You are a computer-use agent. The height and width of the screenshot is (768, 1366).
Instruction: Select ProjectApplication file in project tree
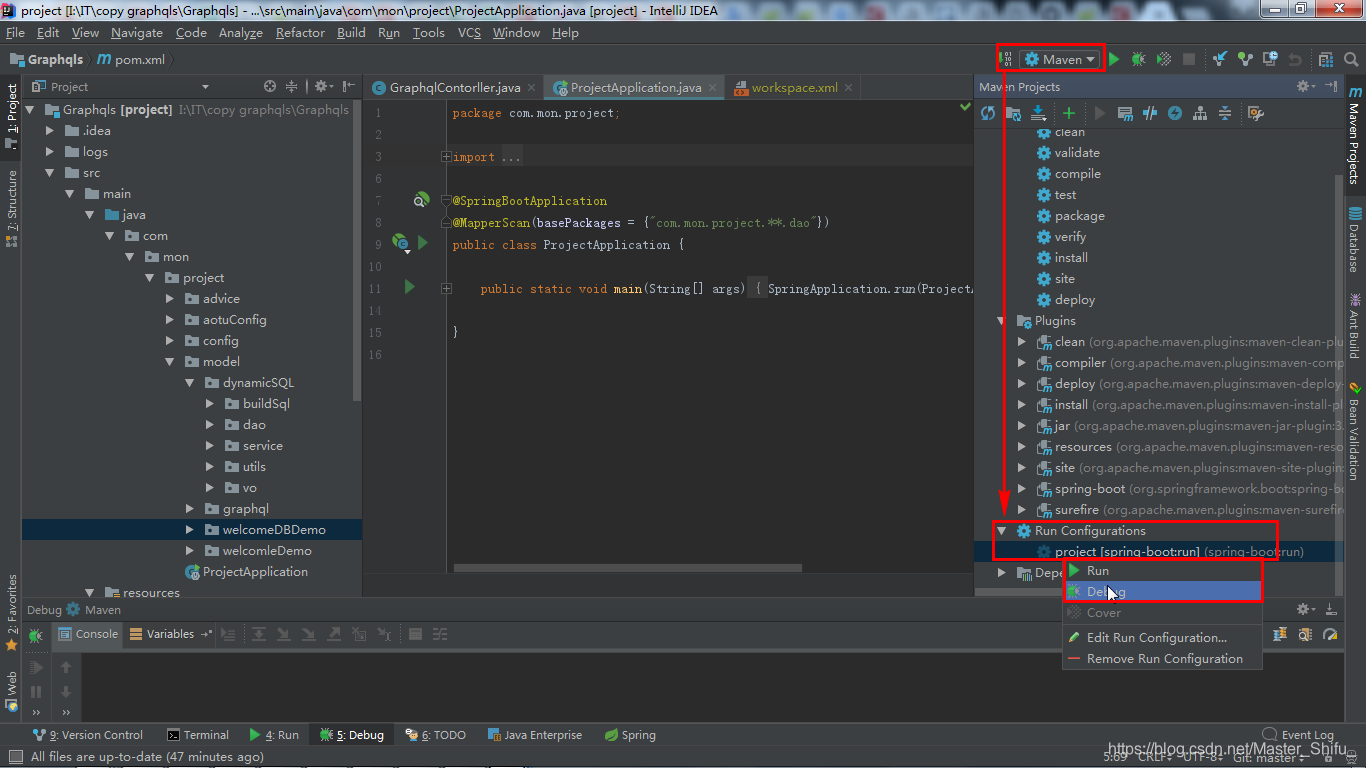tap(246, 572)
